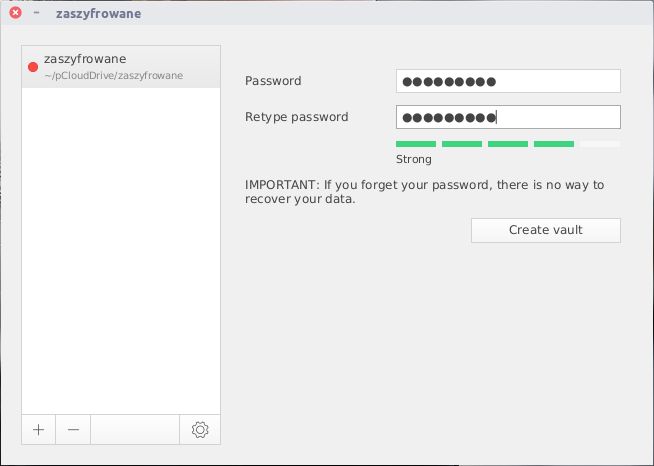Focus the Retype password field
Viewport: 654px width, 466px height.
click(x=508, y=117)
